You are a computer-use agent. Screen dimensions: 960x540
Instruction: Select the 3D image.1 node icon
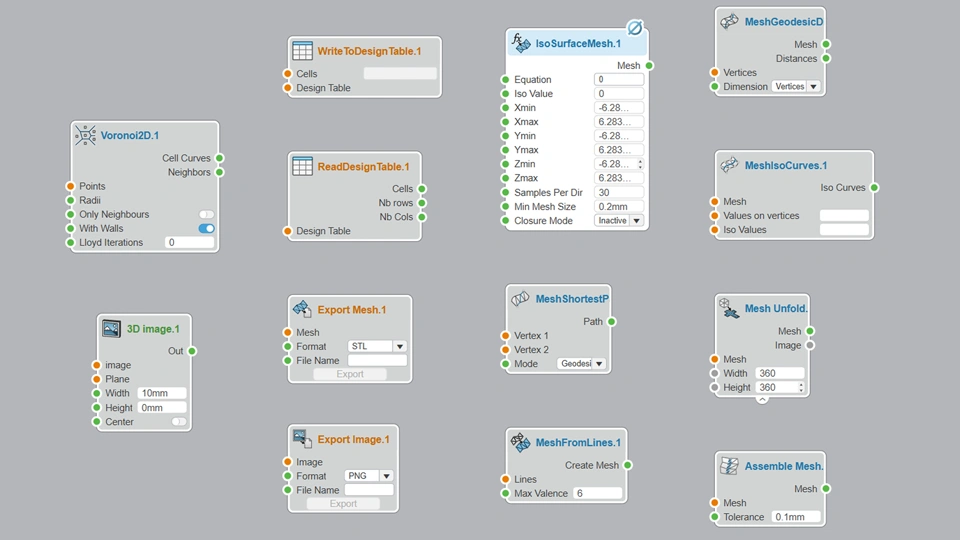(x=111, y=329)
